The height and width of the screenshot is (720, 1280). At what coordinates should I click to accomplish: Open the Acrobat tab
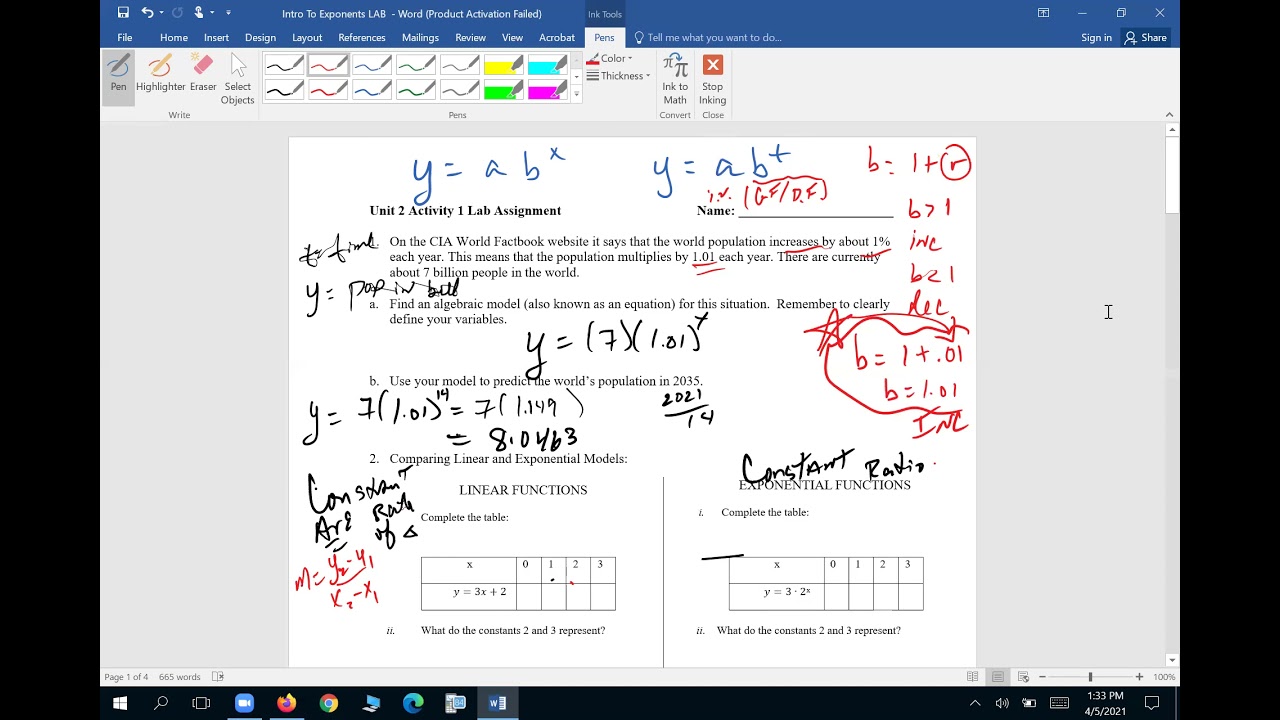[557, 38]
